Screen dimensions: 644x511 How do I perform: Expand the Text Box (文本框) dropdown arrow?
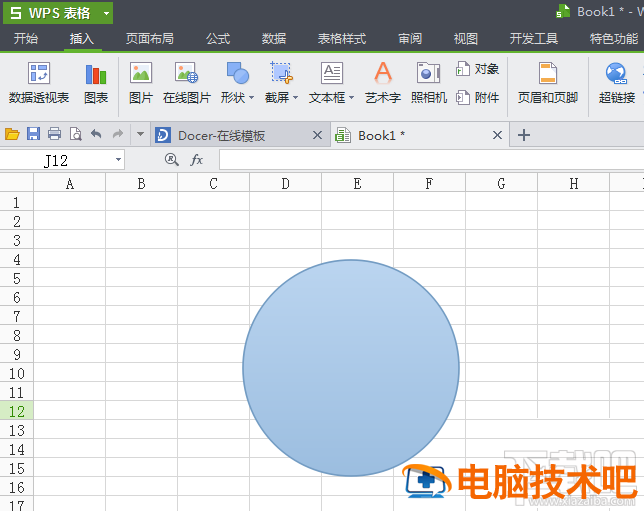pos(351,98)
